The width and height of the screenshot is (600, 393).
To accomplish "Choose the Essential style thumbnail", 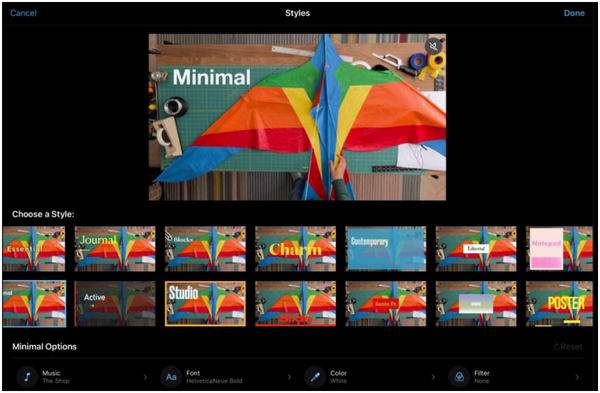I will 34,249.
